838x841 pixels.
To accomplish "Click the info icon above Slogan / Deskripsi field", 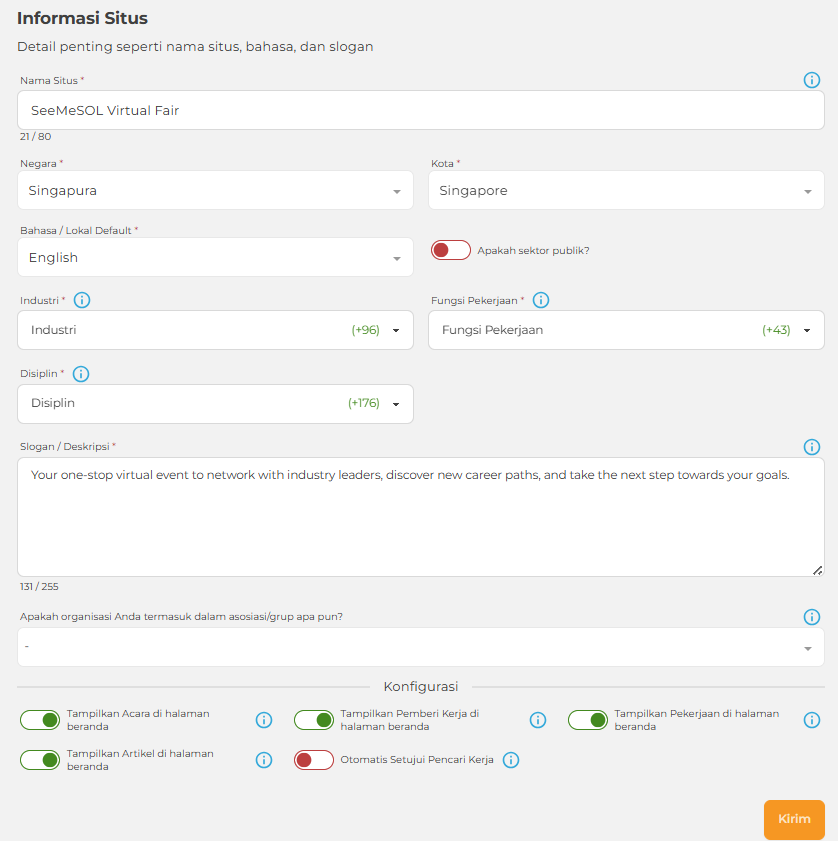I will (x=812, y=447).
